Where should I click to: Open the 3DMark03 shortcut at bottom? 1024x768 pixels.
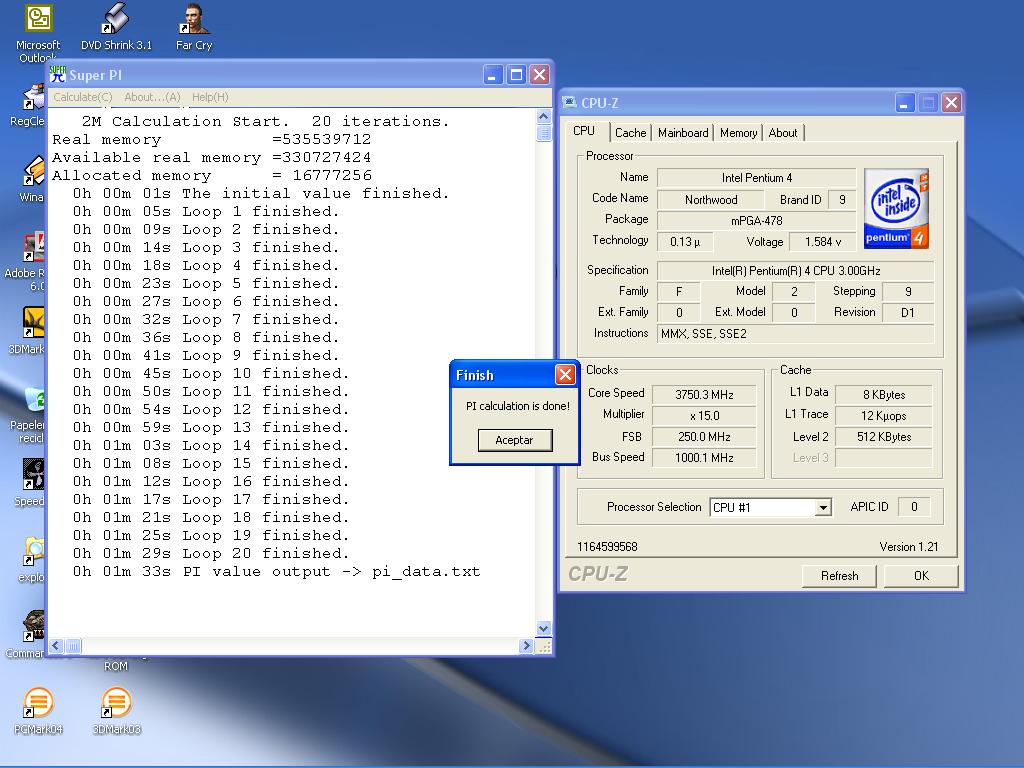pos(116,704)
